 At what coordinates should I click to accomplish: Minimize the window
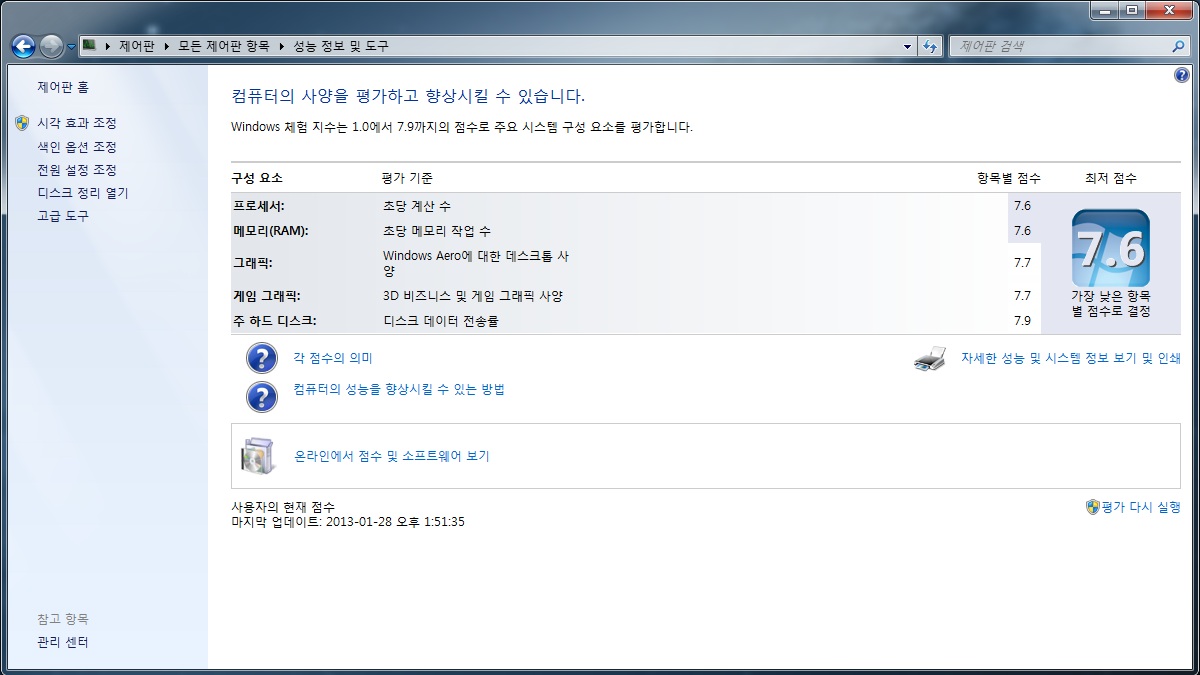[x=1105, y=10]
